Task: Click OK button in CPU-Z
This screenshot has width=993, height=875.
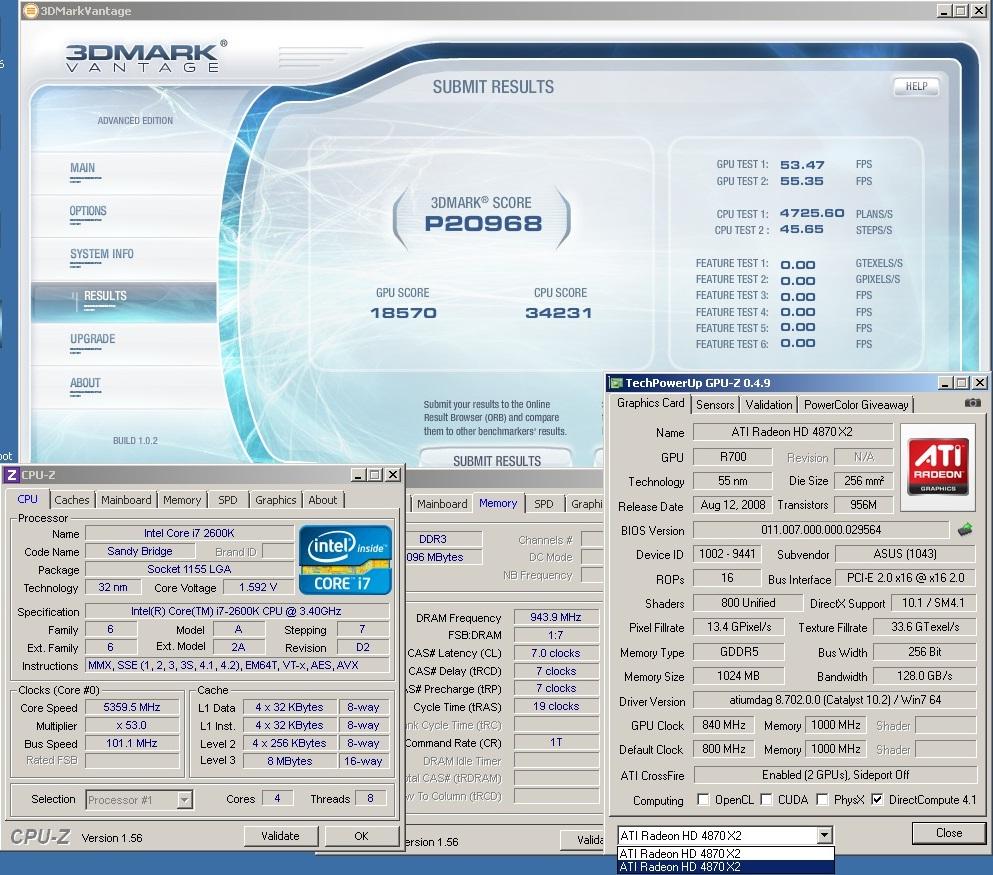Action: click(362, 836)
